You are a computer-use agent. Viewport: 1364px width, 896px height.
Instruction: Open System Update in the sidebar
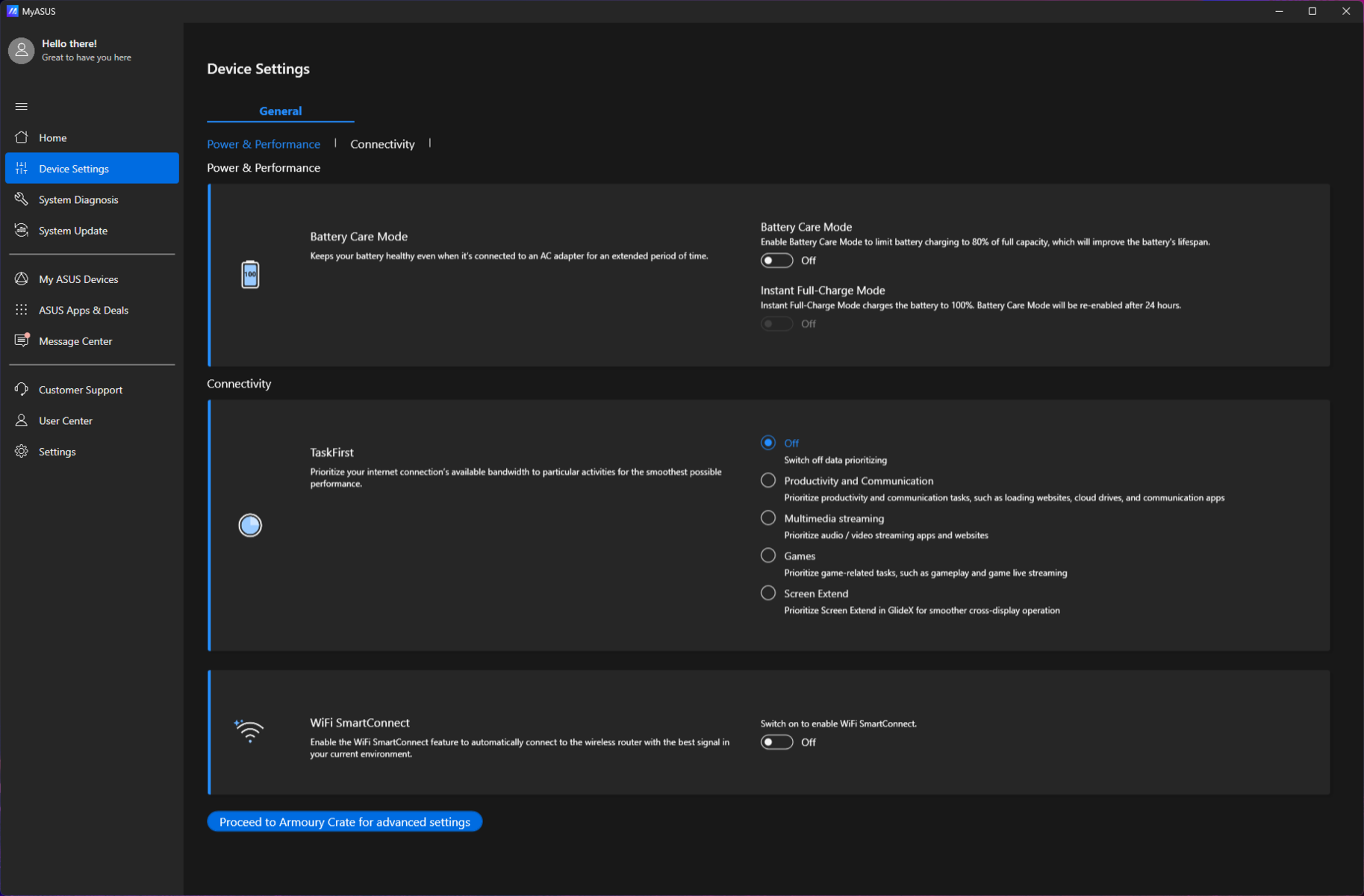coord(72,231)
